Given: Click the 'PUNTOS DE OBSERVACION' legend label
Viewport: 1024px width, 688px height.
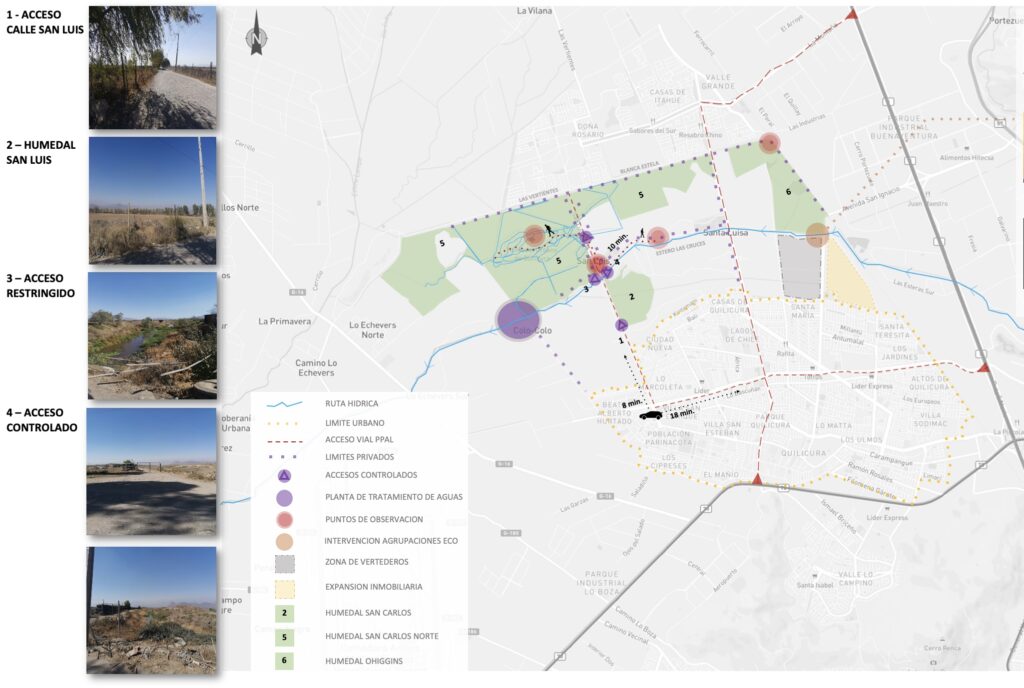Looking at the screenshot, I should 374,520.
